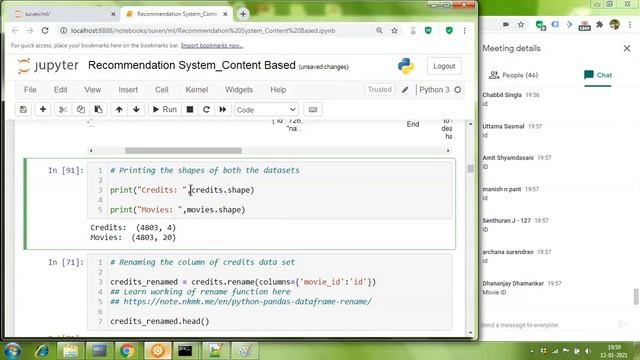Switch to People (46) tab
This screenshot has width=640, height=360.
(x=513, y=75)
